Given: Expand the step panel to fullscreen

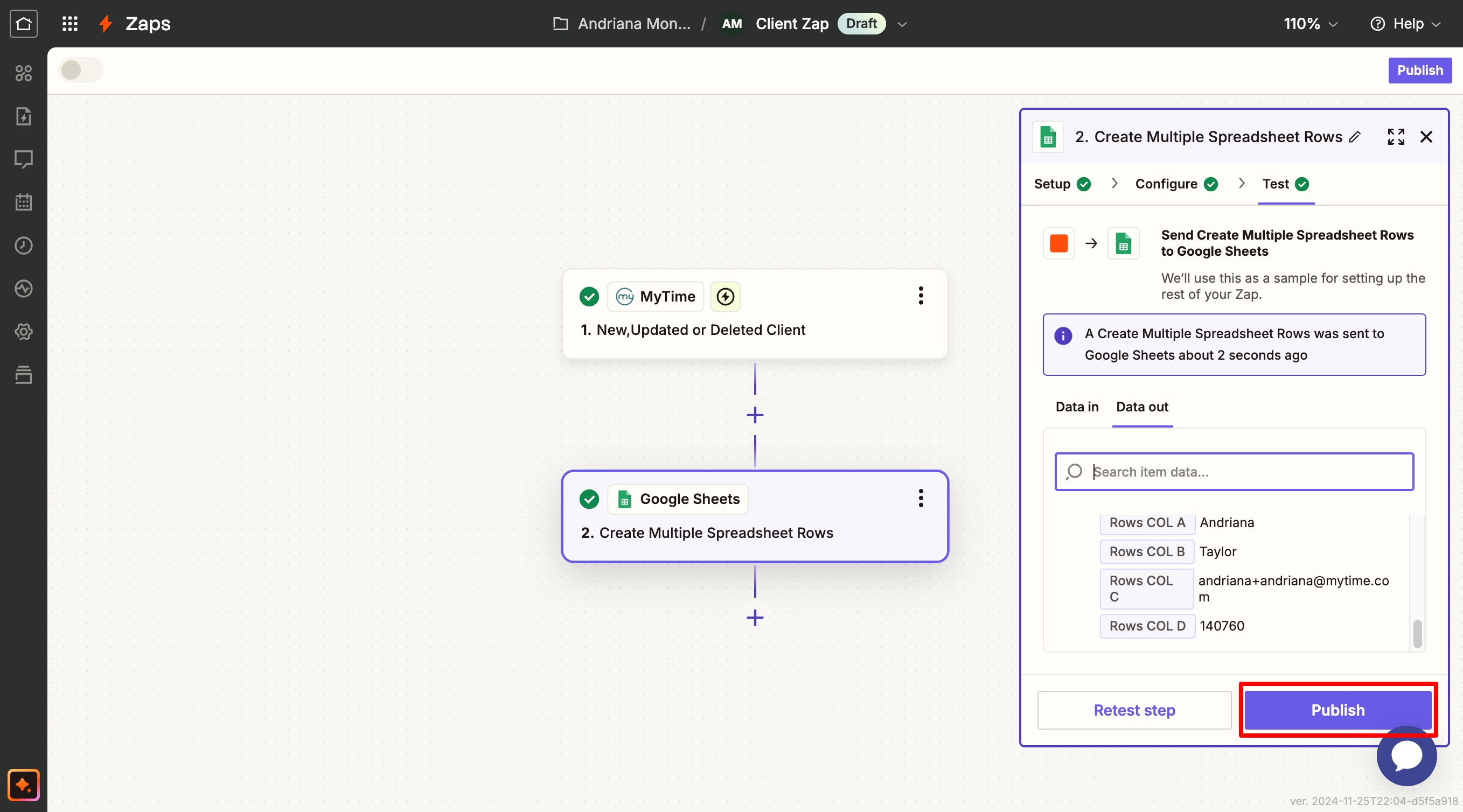Looking at the screenshot, I should click(1396, 137).
